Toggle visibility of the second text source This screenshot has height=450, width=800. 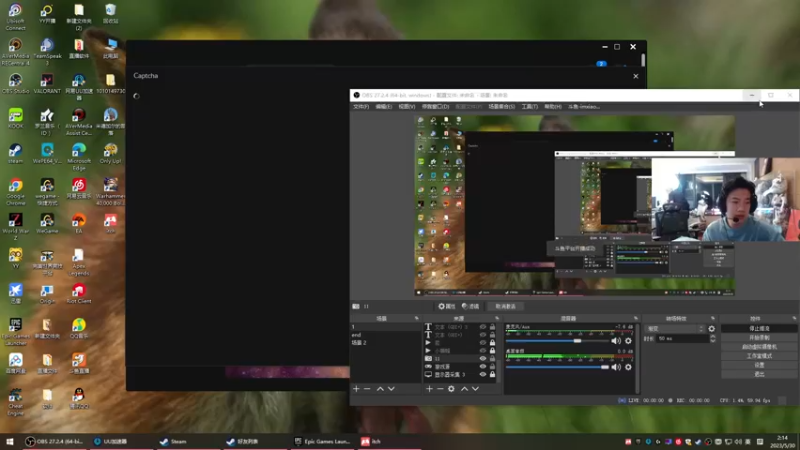pyautogui.click(x=483, y=335)
